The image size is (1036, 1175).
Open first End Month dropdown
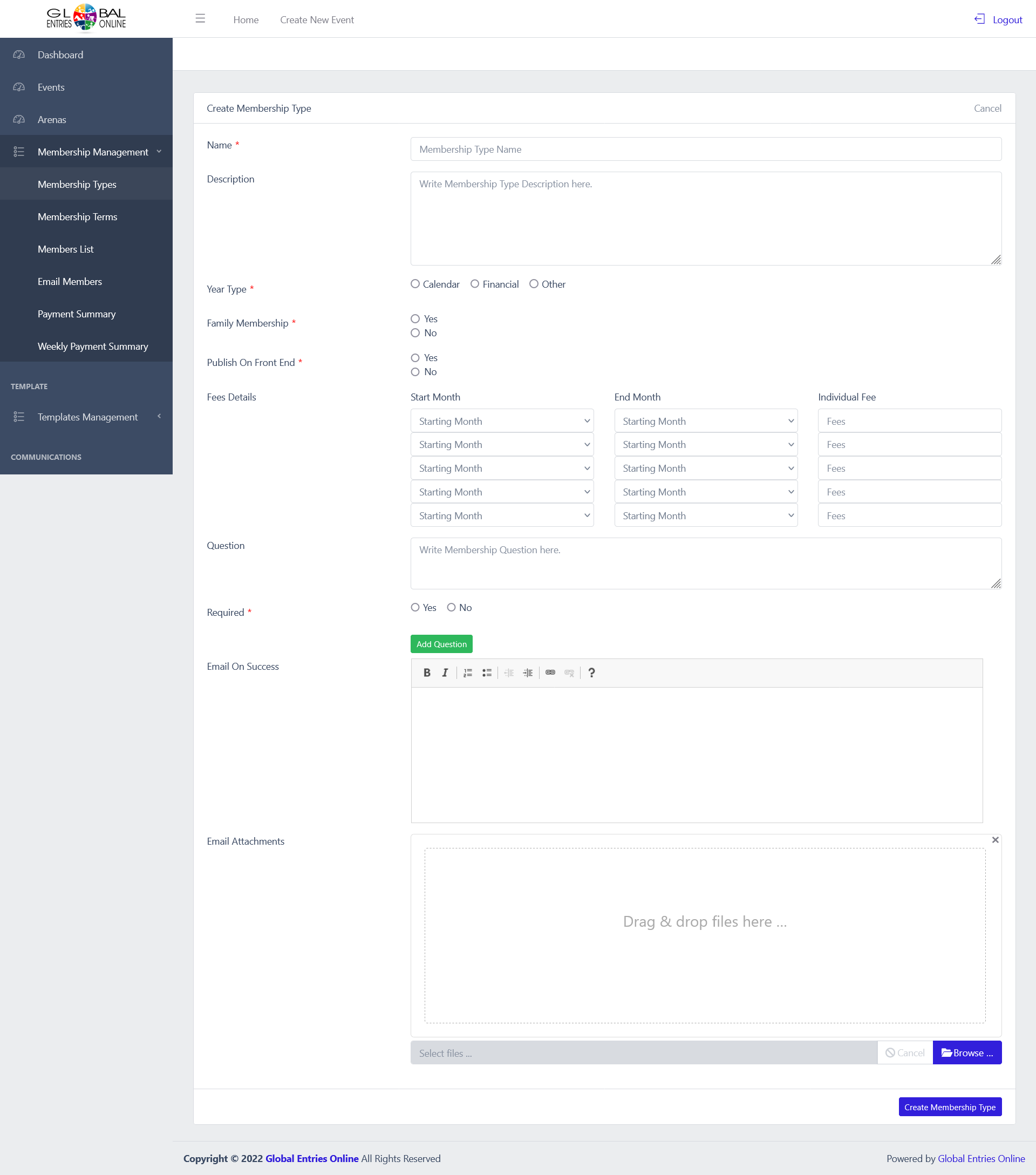[705, 421]
